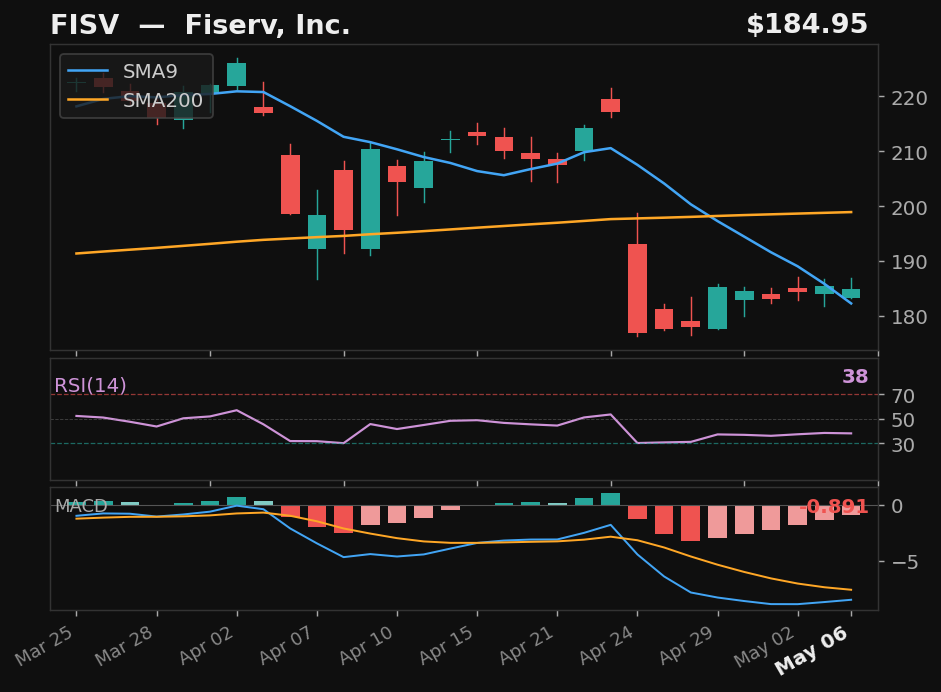The image size is (941, 692).
Task: Click the 0 MACD axis label
Action: 897,506
